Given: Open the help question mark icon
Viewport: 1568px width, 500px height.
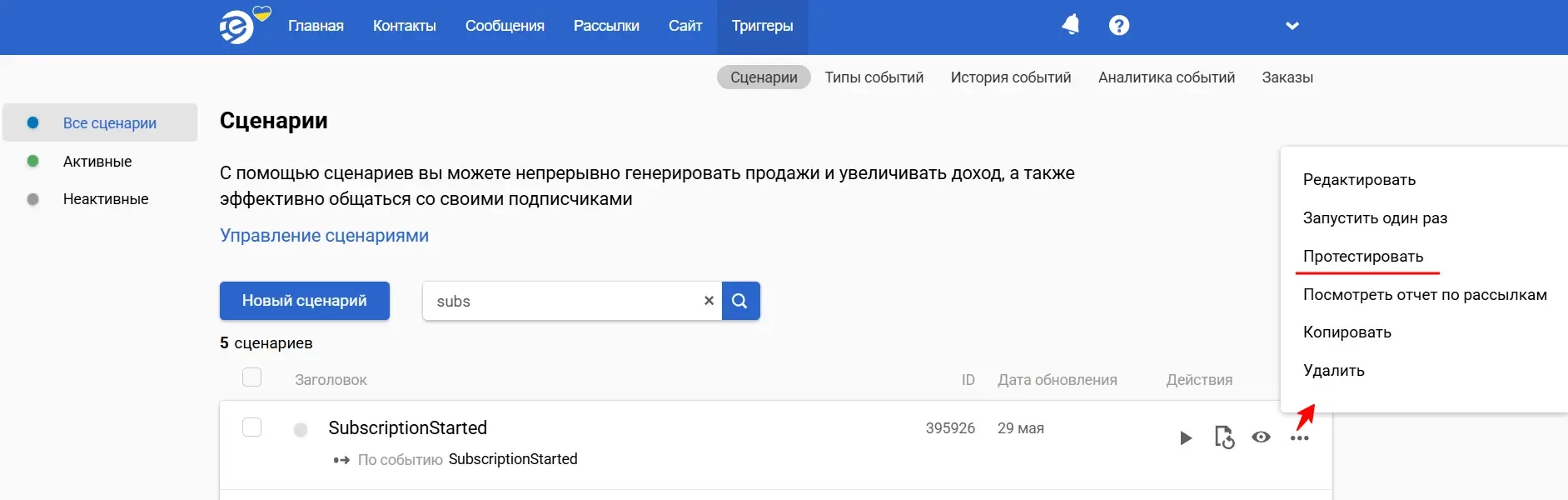Looking at the screenshot, I should click(1119, 25).
